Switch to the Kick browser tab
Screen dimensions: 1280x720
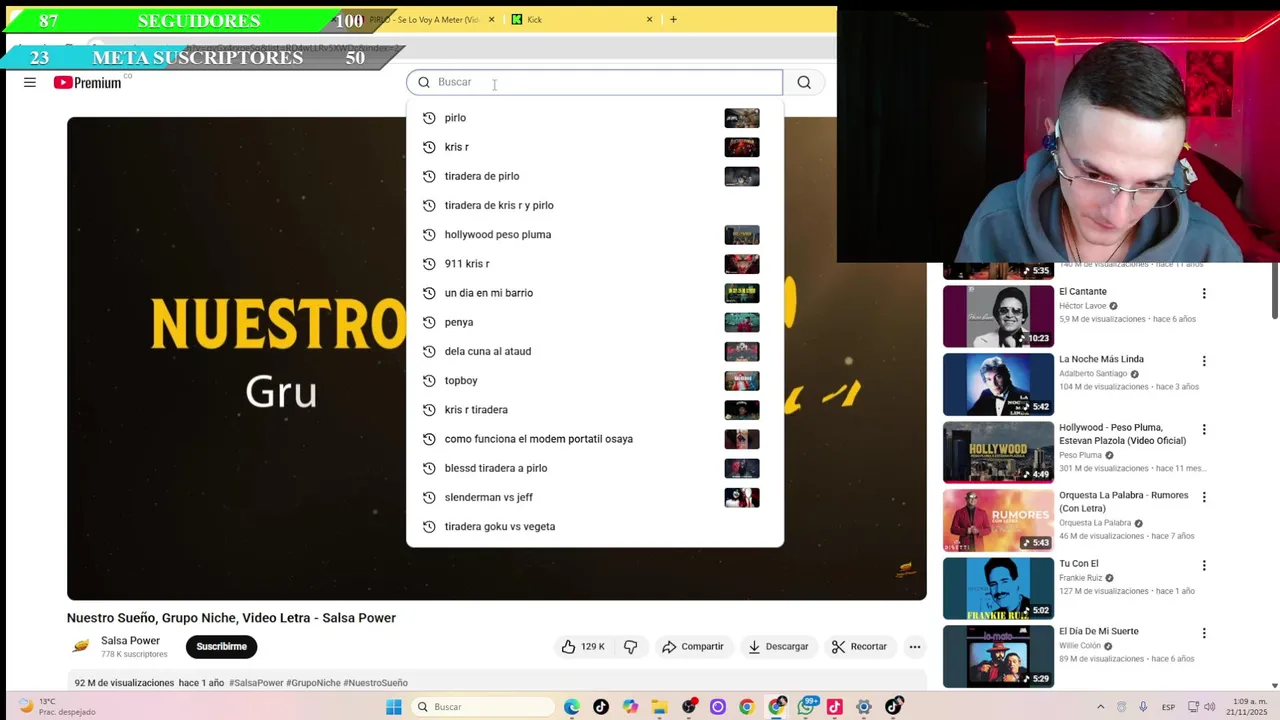[x=582, y=19]
